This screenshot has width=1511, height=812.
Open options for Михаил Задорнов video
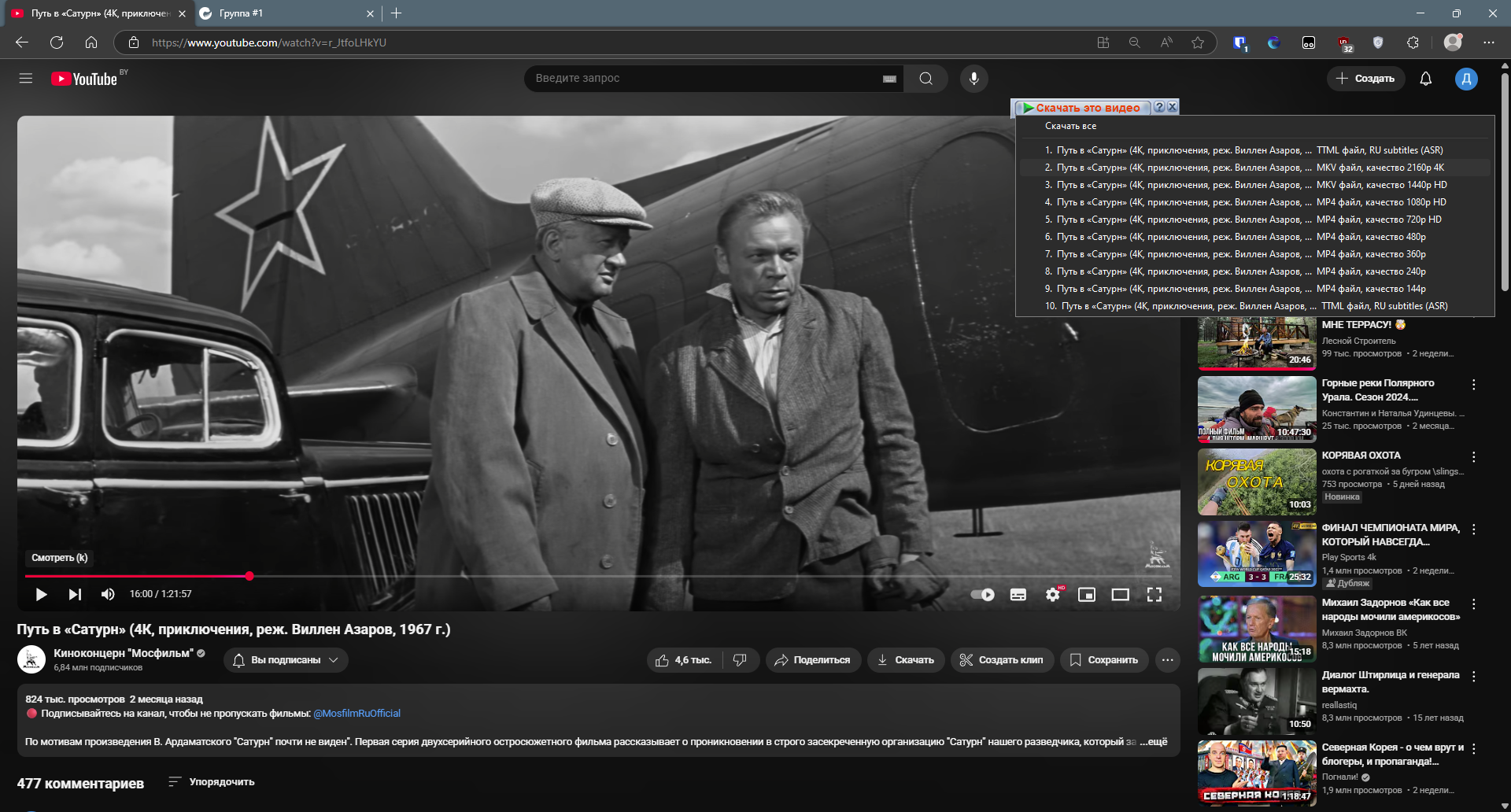1474,604
